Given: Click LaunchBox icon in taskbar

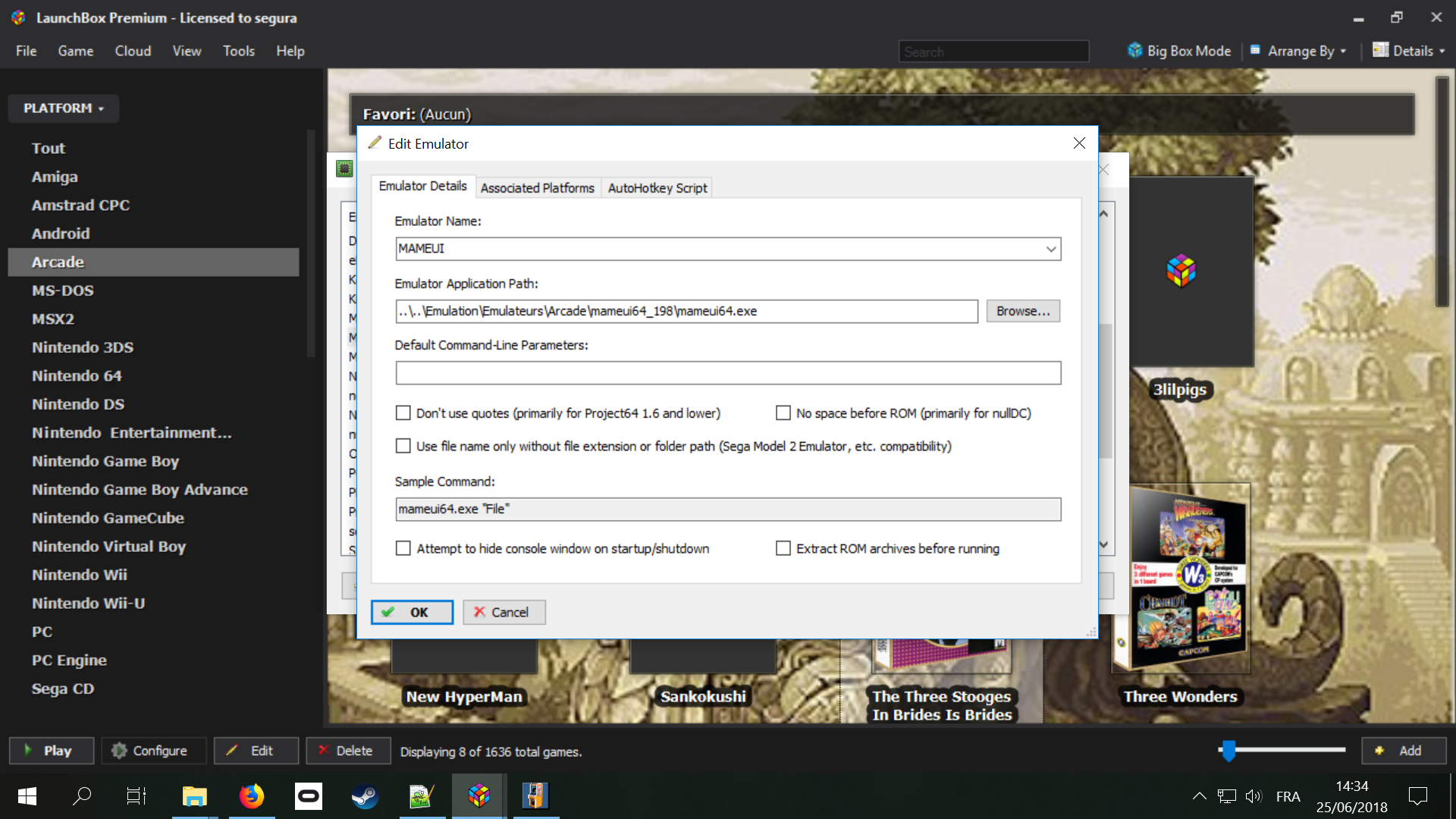Looking at the screenshot, I should tap(479, 796).
